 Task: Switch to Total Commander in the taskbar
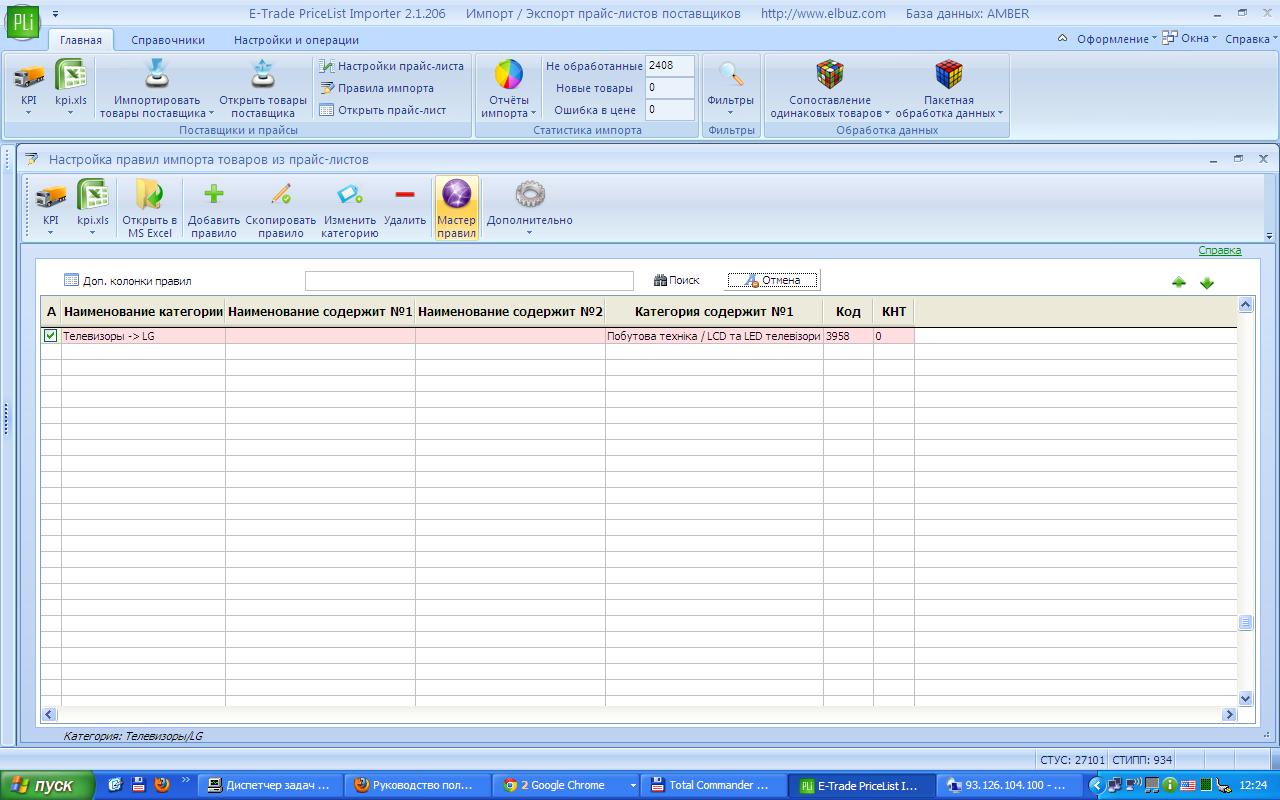point(714,785)
